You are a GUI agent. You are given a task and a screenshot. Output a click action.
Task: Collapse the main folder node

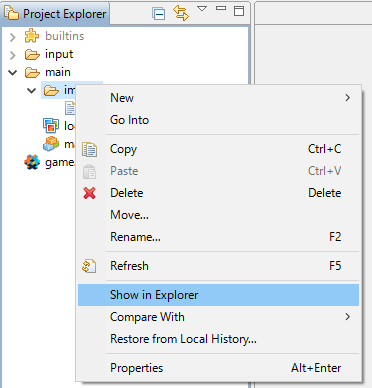click(x=13, y=72)
